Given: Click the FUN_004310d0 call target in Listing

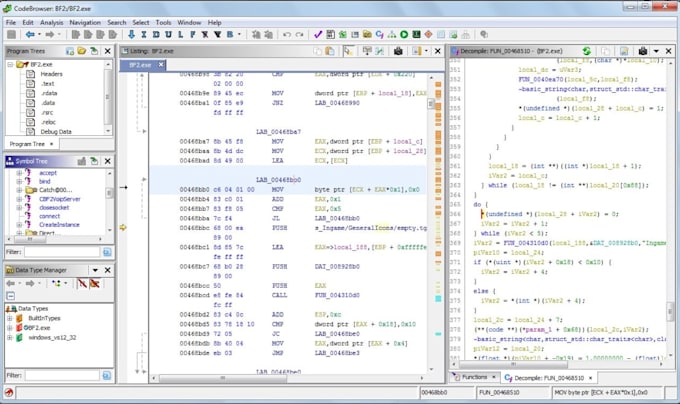Looking at the screenshot, I should tap(337, 295).
